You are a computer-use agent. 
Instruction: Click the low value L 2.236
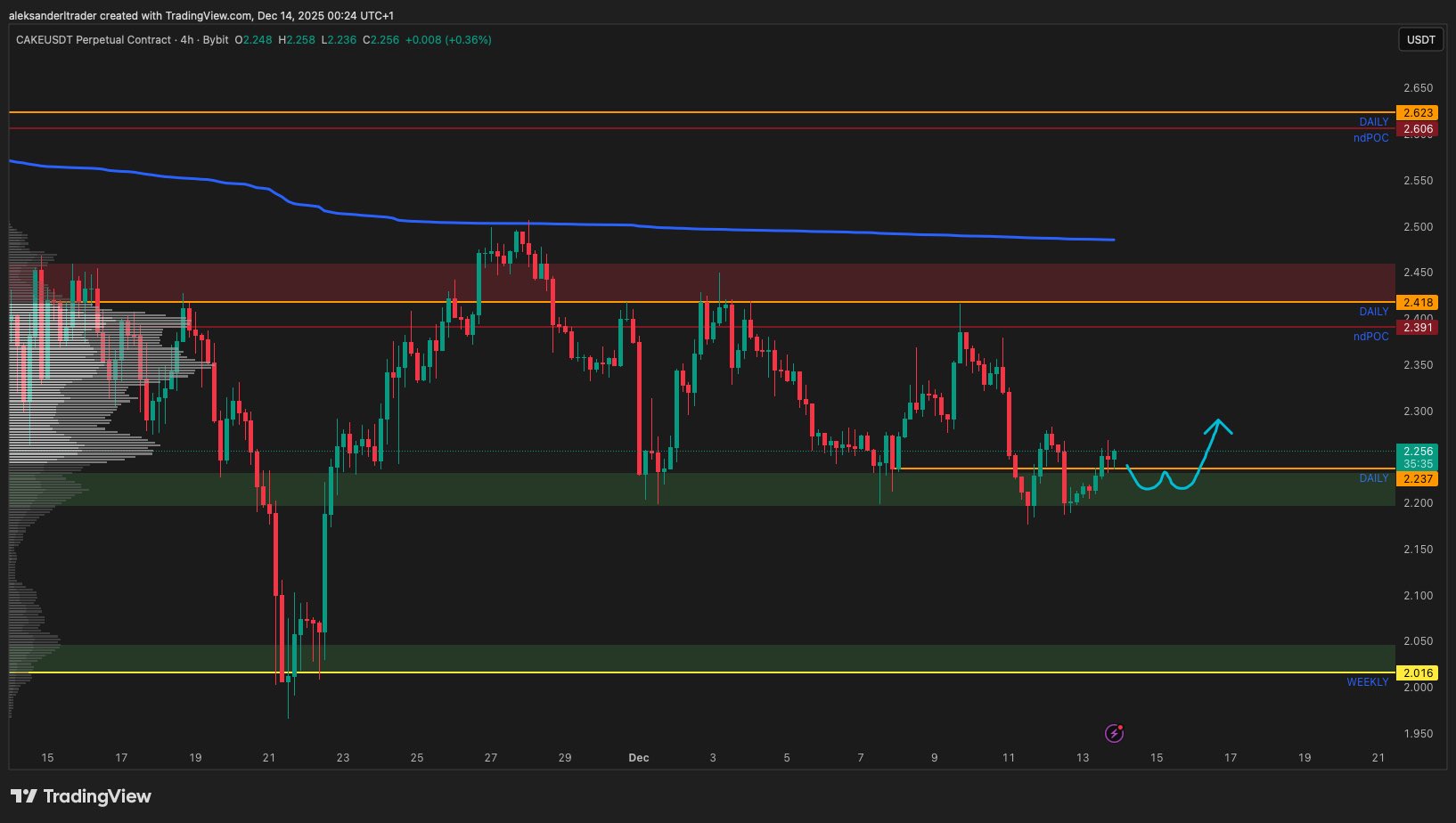(339, 40)
